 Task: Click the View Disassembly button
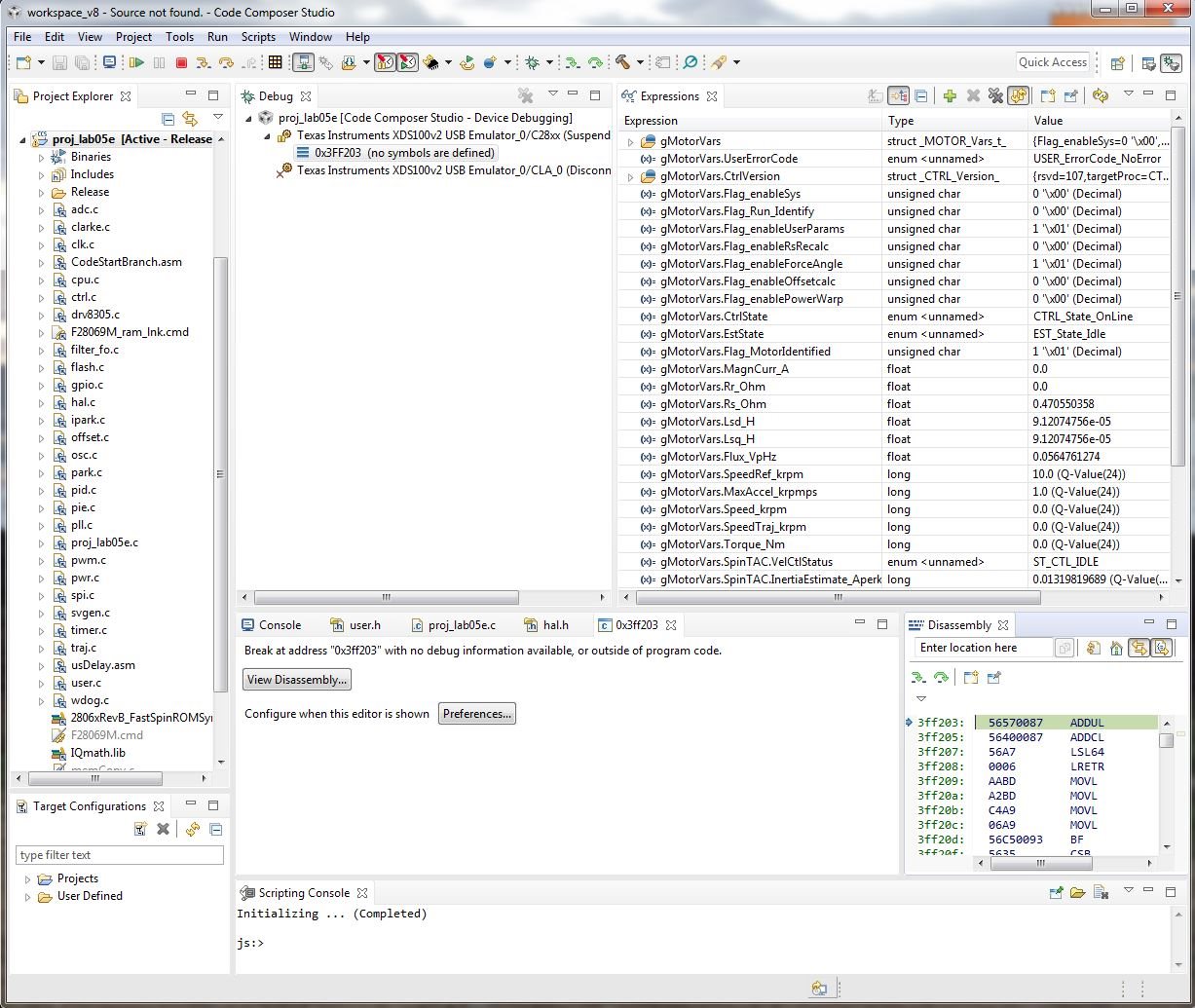(x=296, y=680)
